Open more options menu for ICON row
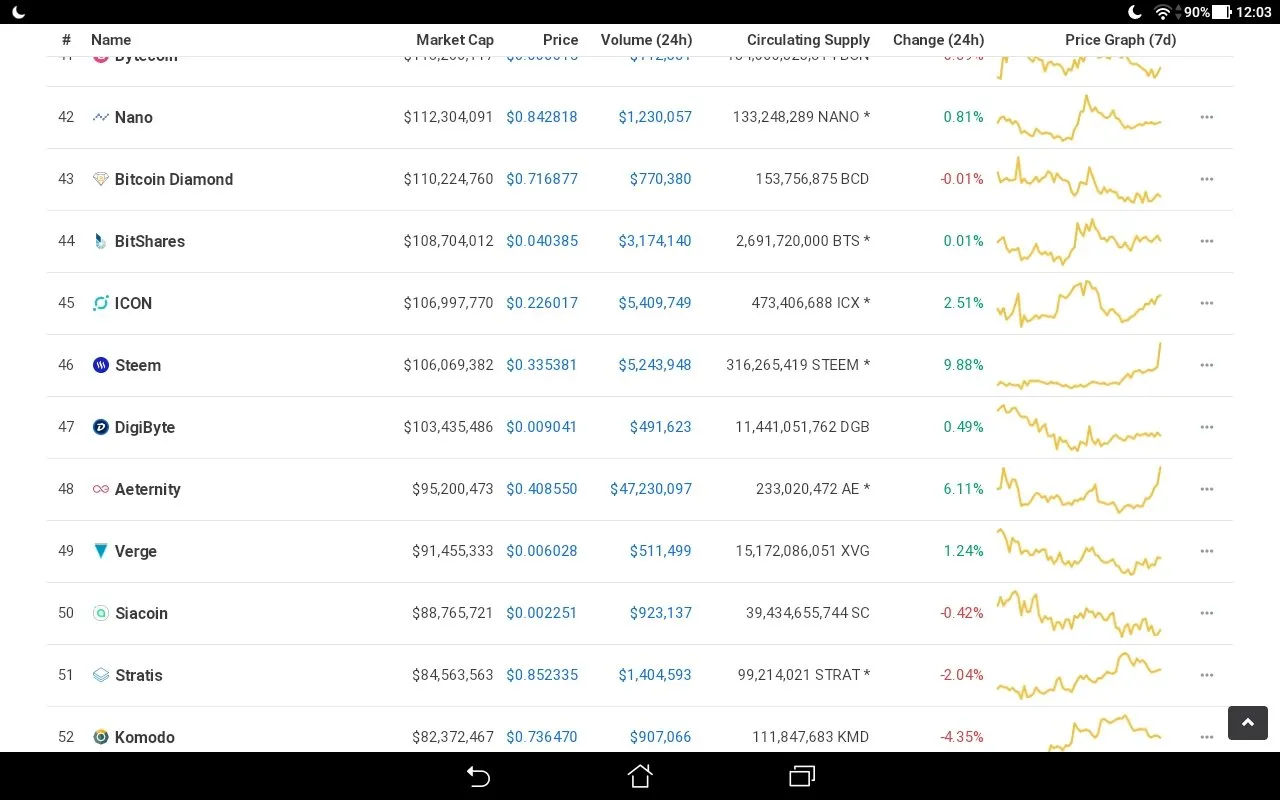Screen dimensions: 1280x800 1207,303
